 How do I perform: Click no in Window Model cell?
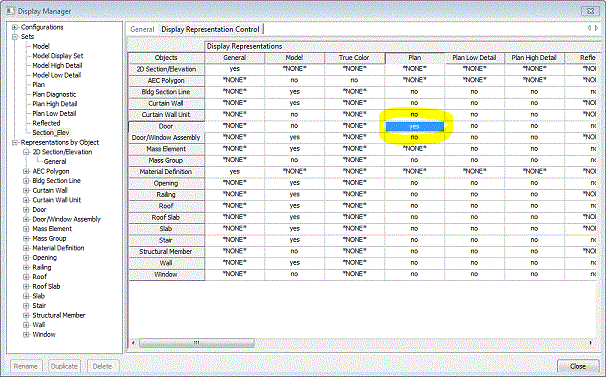[294, 274]
